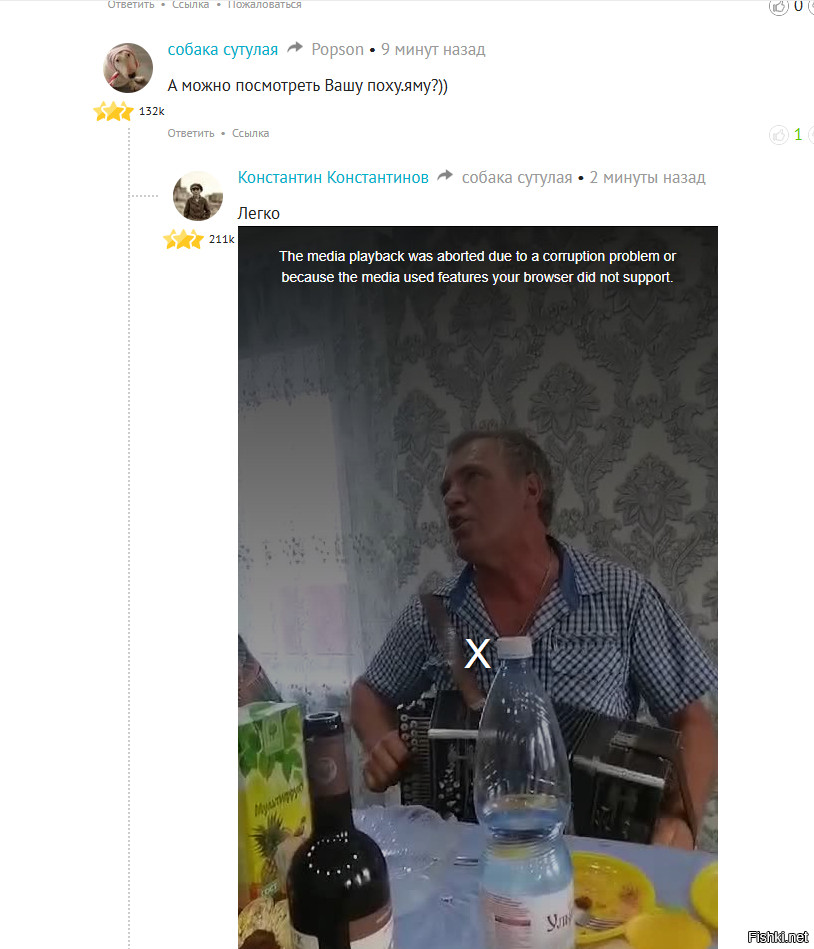Click the like count 1 on comment
The height and width of the screenshot is (949, 814).
tap(798, 134)
